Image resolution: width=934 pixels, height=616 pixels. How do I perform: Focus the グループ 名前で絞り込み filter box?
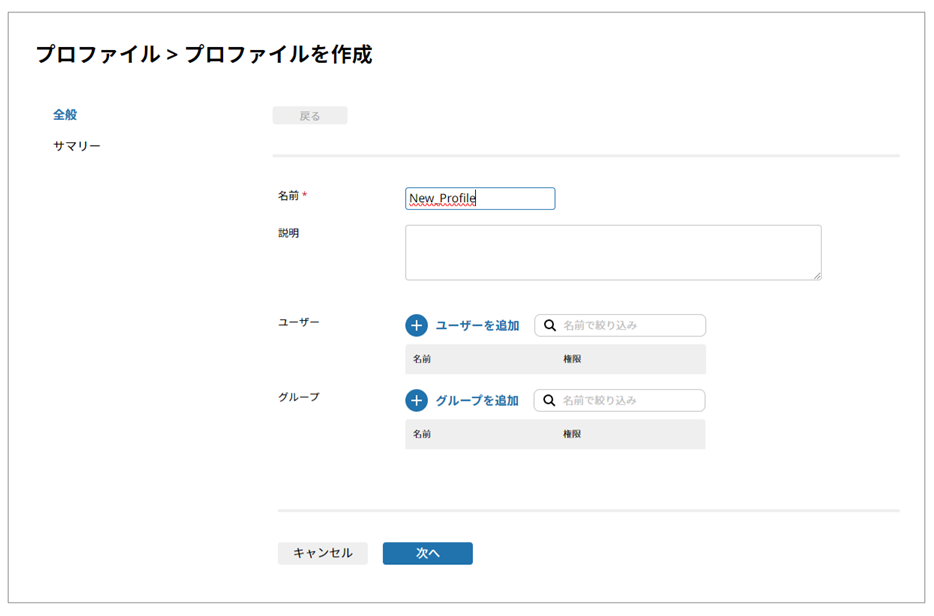630,401
